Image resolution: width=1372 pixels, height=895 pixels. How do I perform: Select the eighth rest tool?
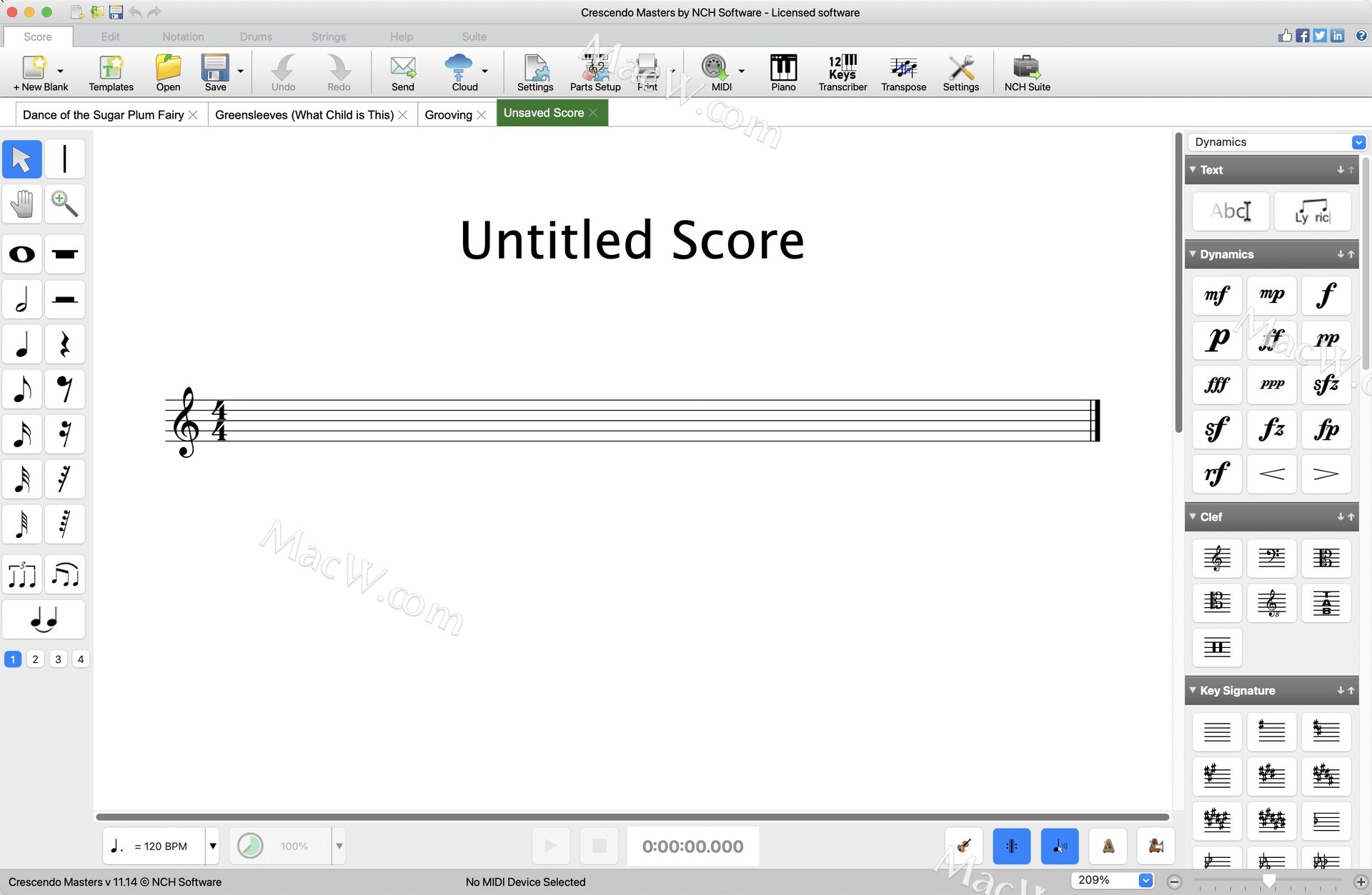click(65, 389)
